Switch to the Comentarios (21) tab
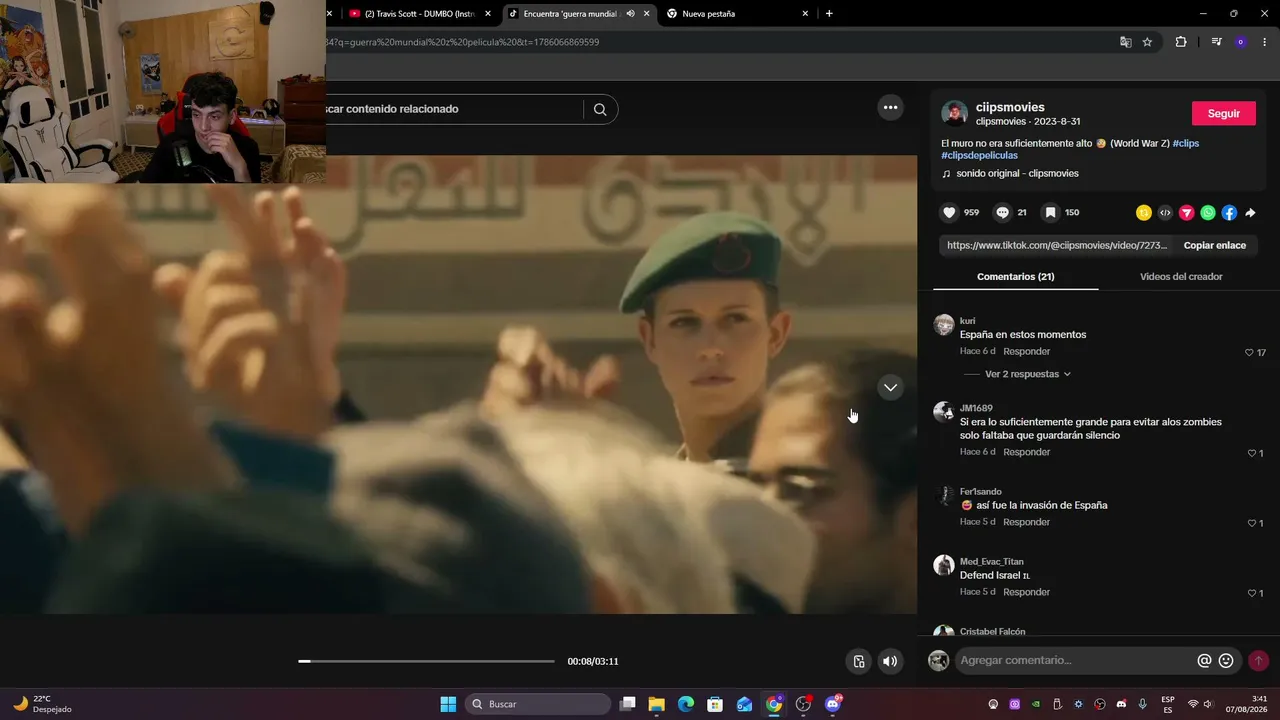 [1016, 276]
